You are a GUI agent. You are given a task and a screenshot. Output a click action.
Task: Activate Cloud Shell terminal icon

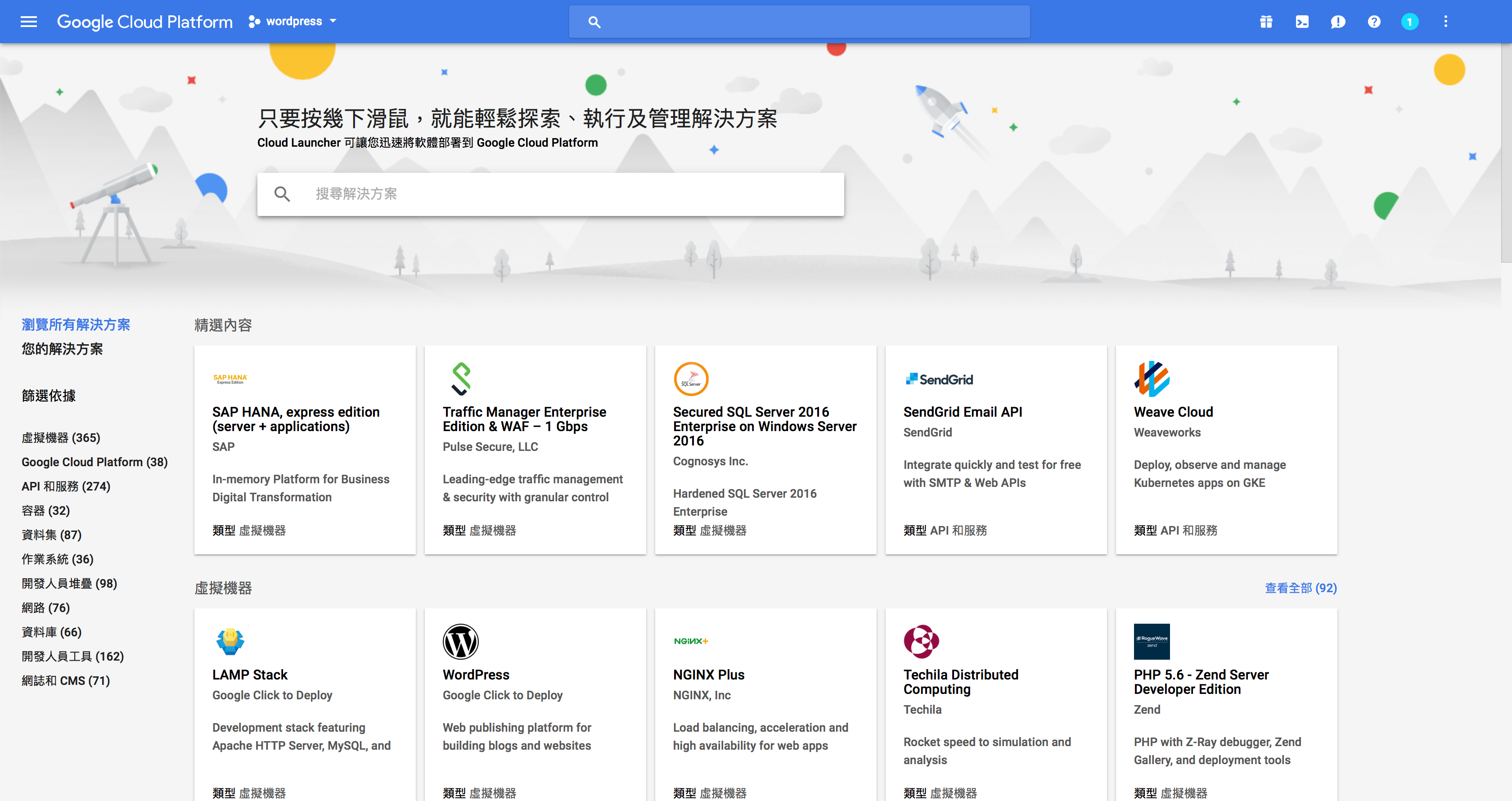[1301, 22]
